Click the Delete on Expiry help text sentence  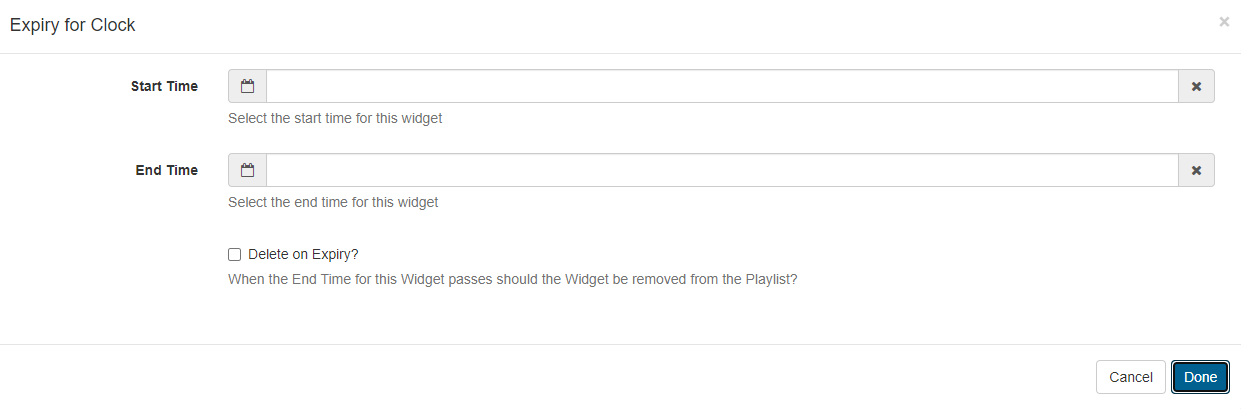pyautogui.click(x=512, y=279)
